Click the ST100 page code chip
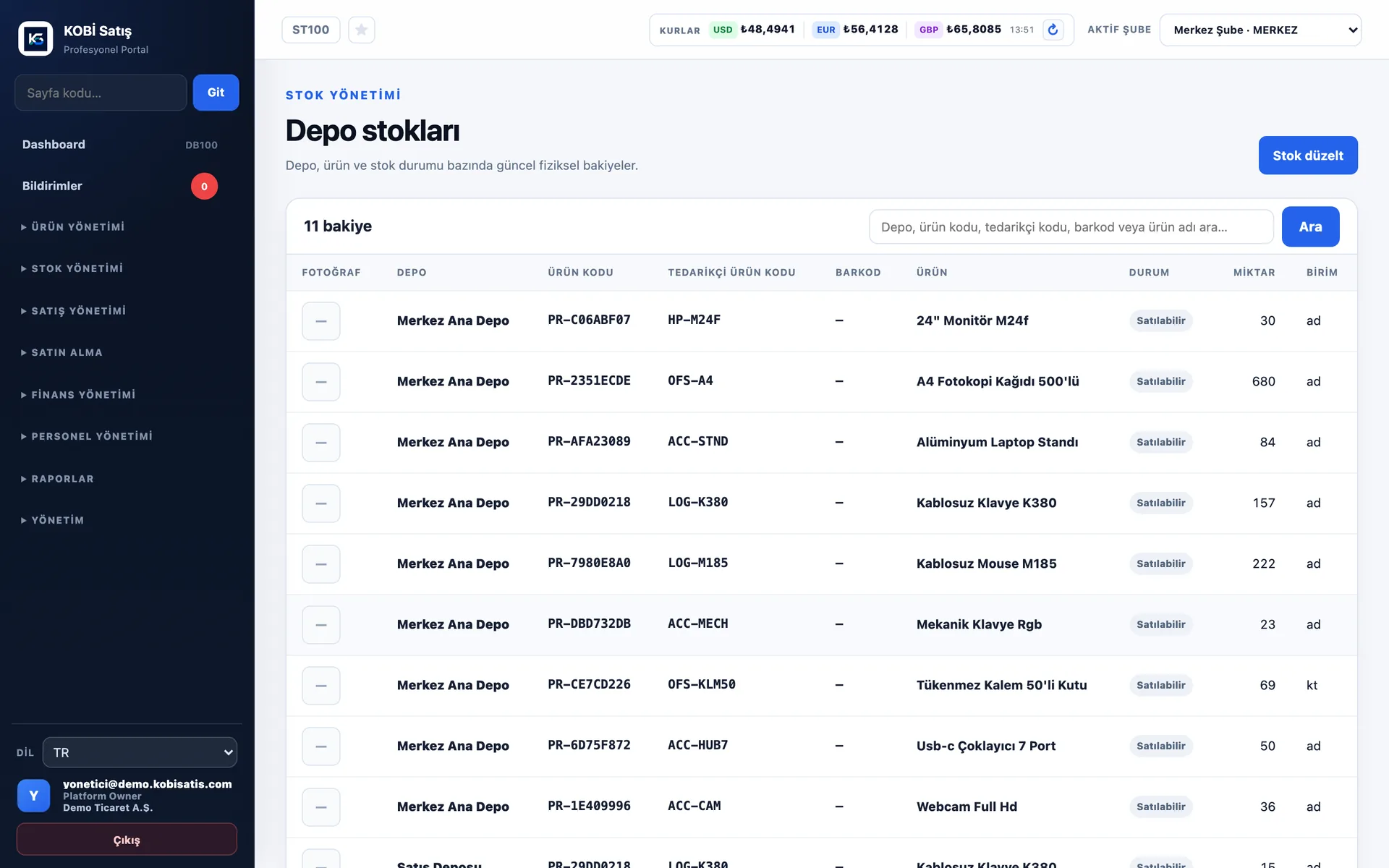Viewport: 1389px width, 868px height. 311,30
